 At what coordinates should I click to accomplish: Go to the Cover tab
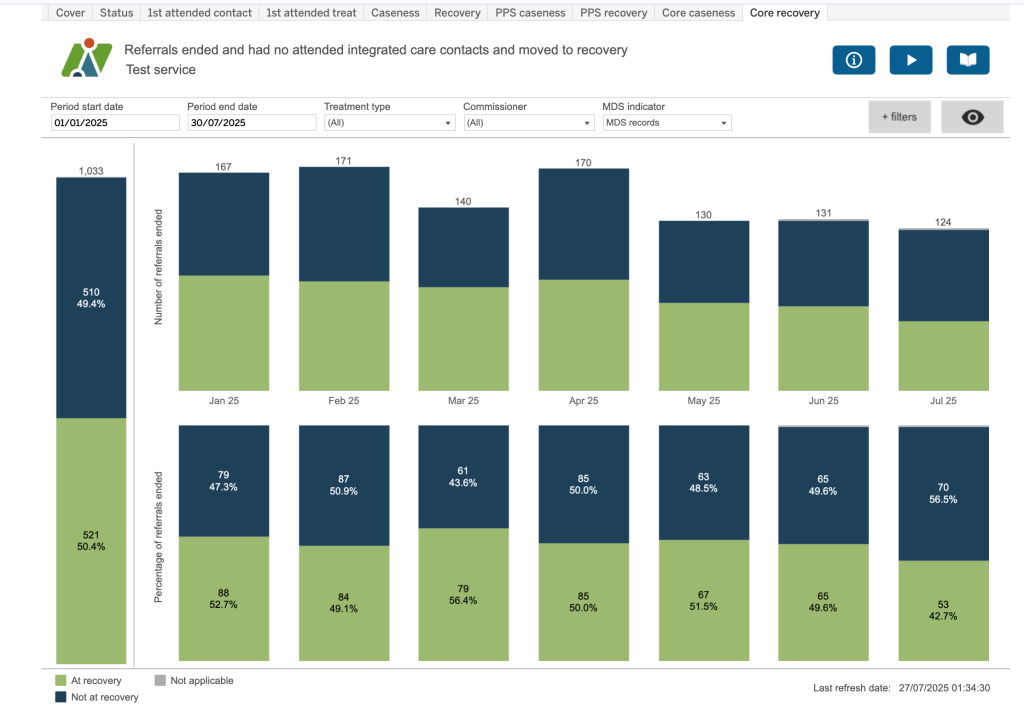70,13
